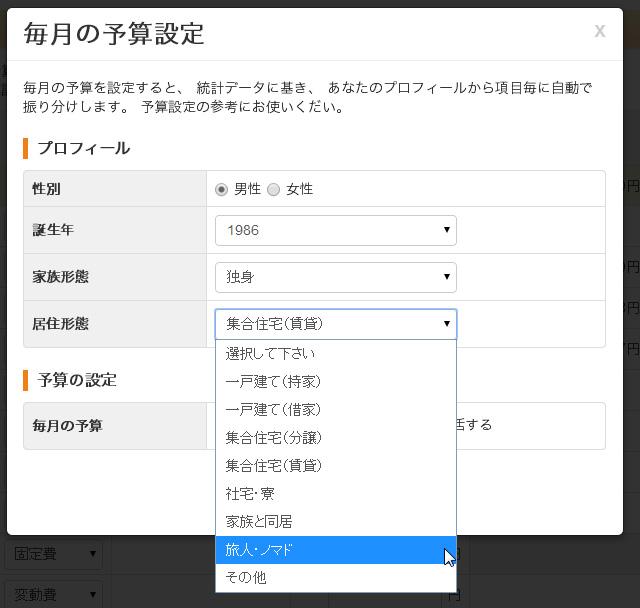
Task: Click the 女性 label text
Action: click(x=300, y=189)
